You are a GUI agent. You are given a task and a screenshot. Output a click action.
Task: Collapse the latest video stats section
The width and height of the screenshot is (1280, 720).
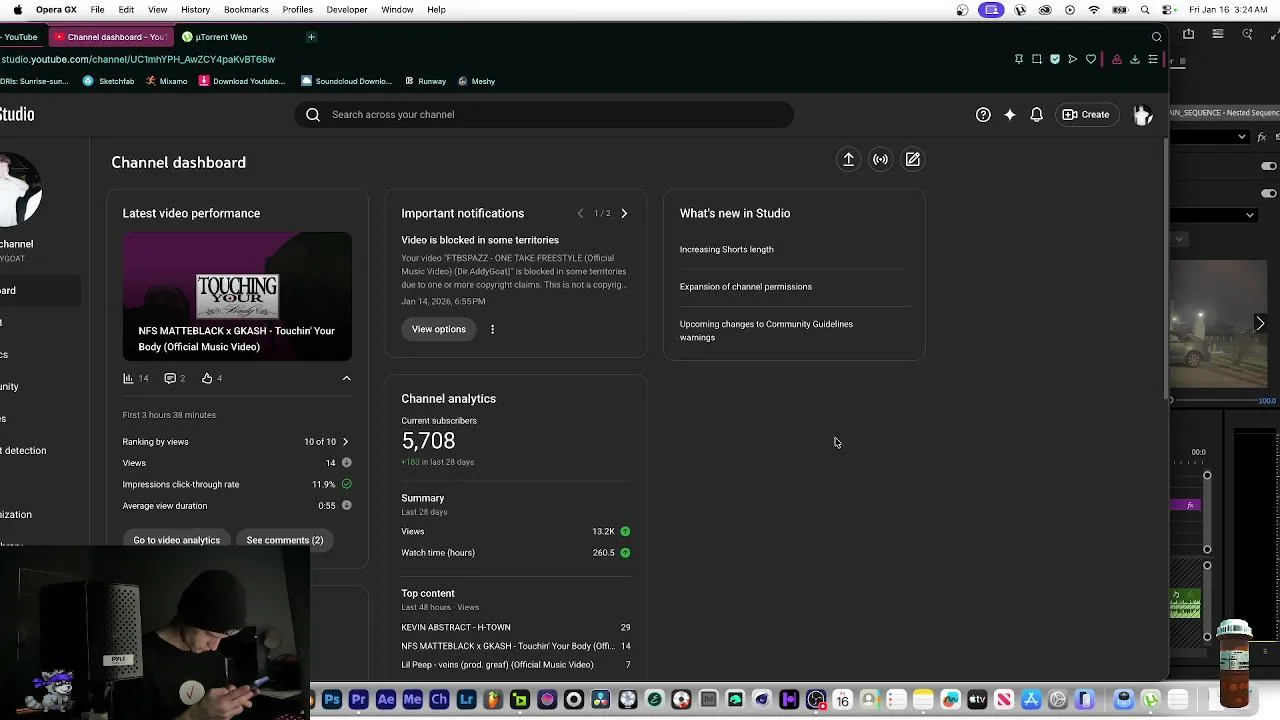pyautogui.click(x=346, y=378)
